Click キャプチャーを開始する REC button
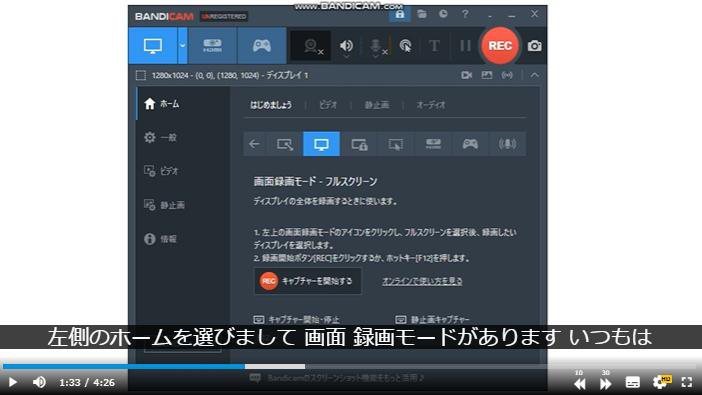Screen dimensions: 702x395 coord(308,281)
